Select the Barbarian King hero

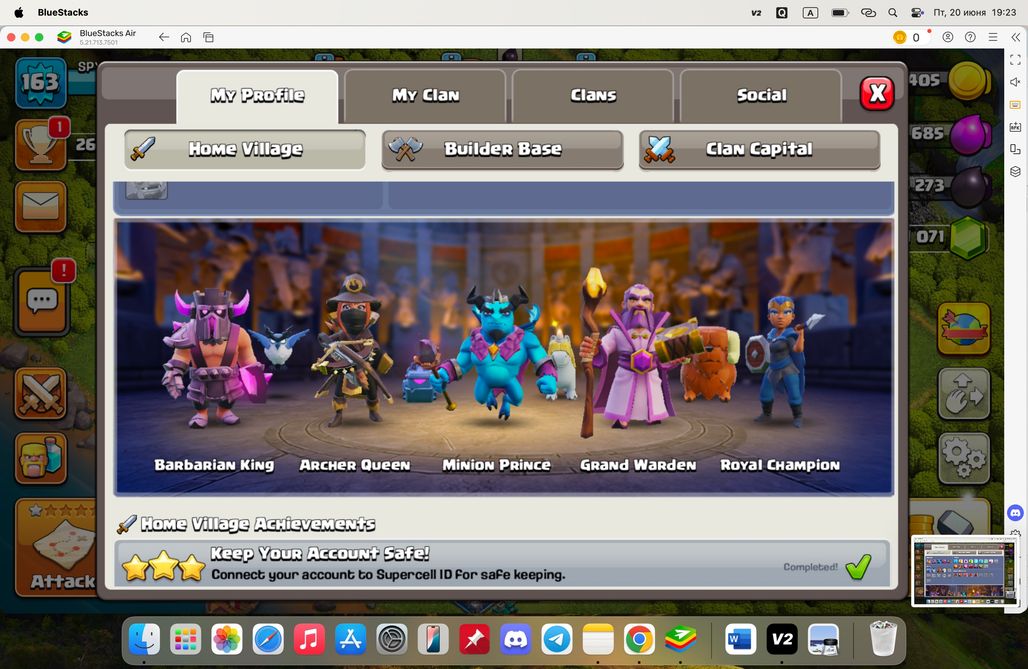click(214, 359)
